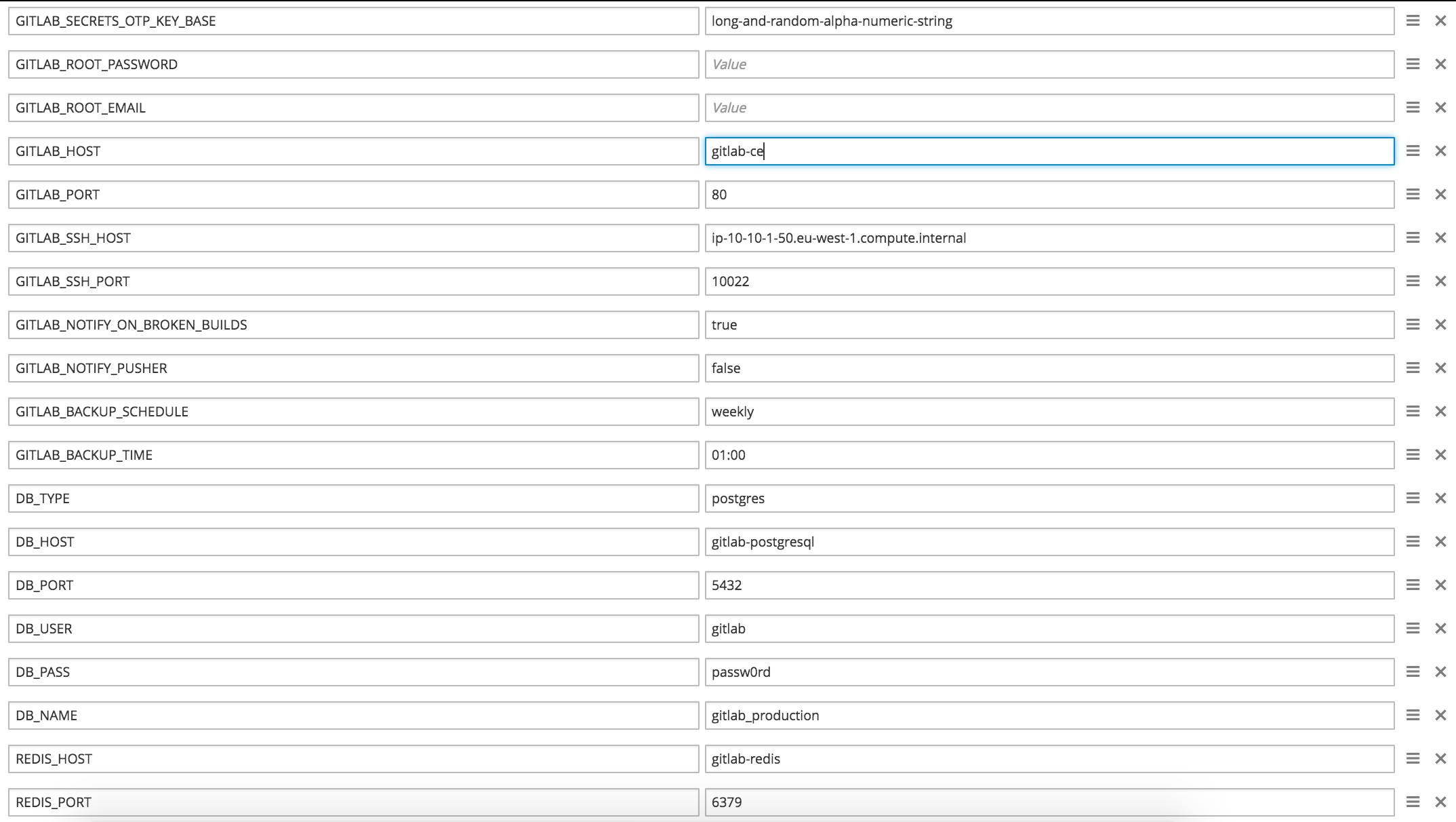
Task: Select the drag handle for DB_PASS
Action: [1413, 672]
